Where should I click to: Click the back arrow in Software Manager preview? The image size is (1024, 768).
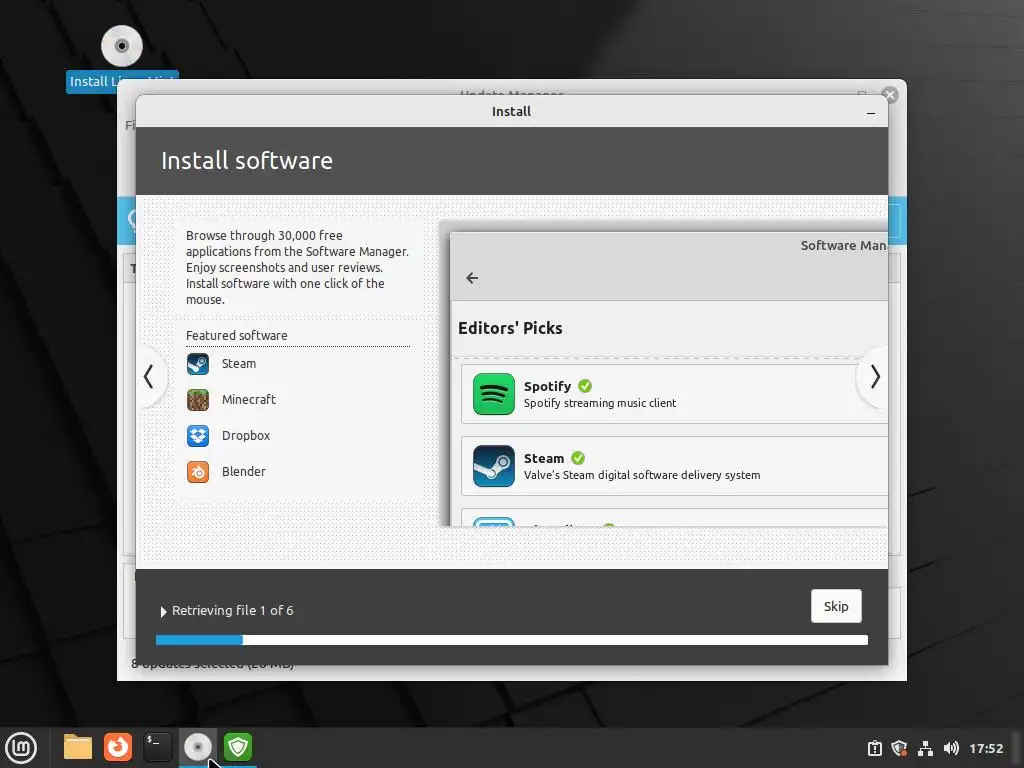pos(472,278)
